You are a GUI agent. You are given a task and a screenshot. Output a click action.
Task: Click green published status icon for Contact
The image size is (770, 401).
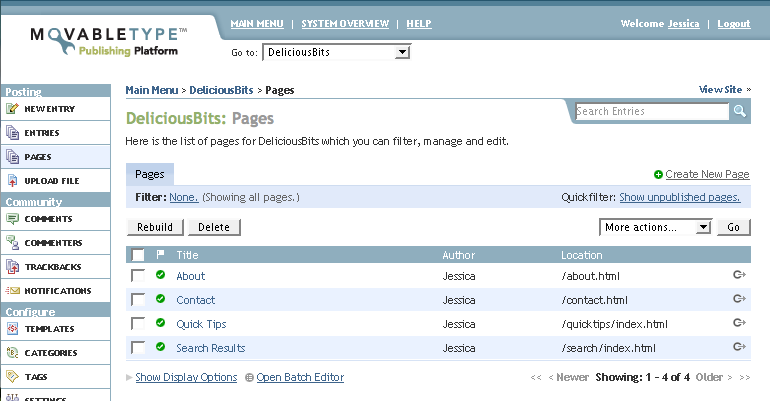(160, 299)
